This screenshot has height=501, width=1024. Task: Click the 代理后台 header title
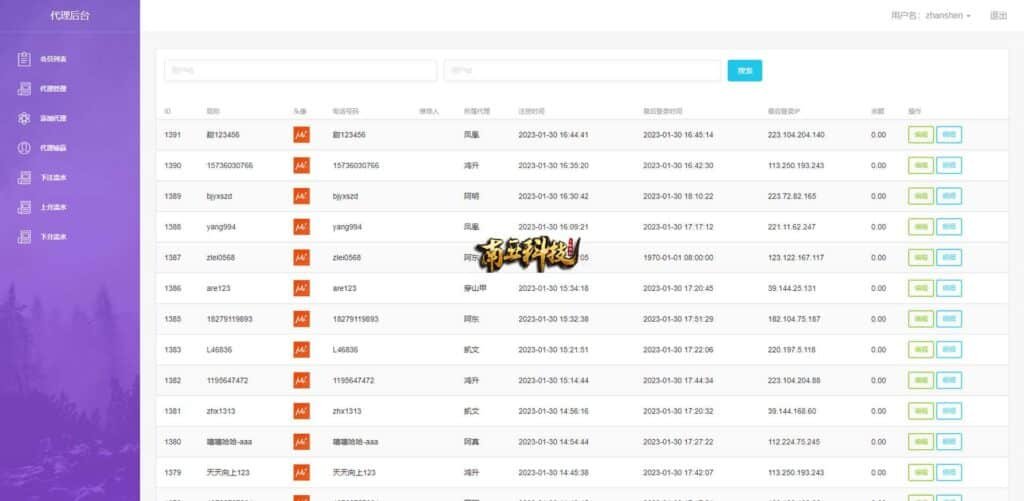pos(70,16)
